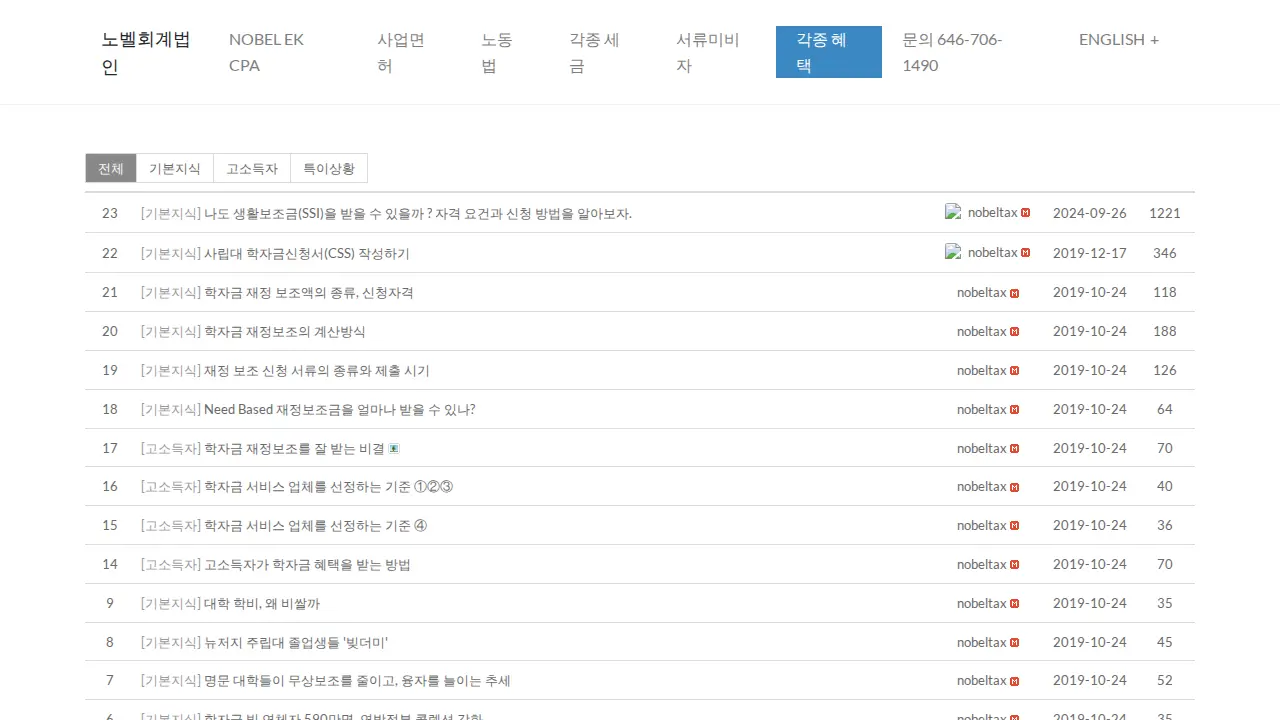Click the view count 64
The image size is (1280, 720).
tap(1165, 410)
